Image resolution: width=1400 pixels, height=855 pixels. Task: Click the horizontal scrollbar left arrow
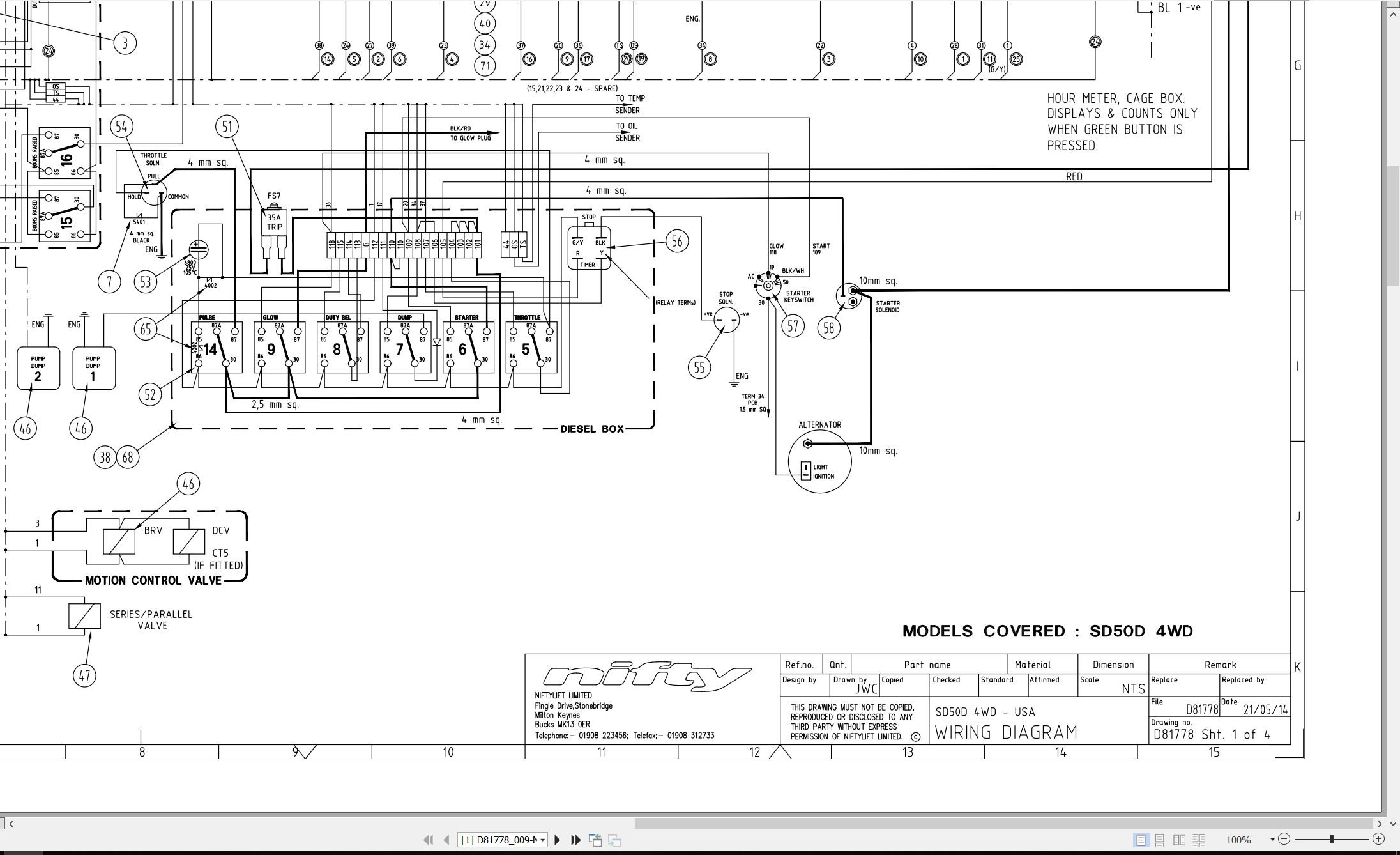tap(10, 824)
